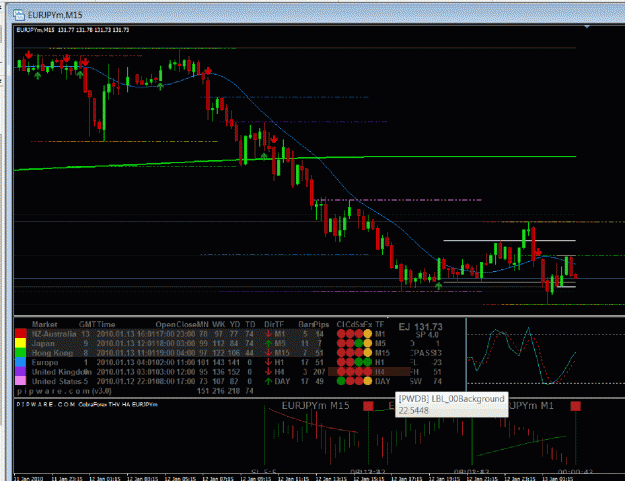Image resolution: width=625 pixels, height=481 pixels.
Task: Click the blue Europe market color swatch
Action: (x=21, y=363)
